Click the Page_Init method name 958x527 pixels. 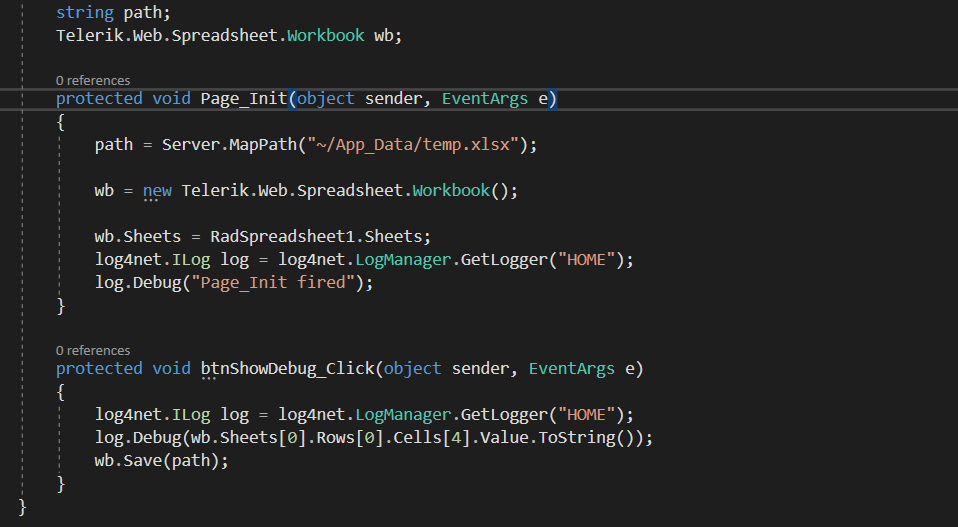pos(244,99)
